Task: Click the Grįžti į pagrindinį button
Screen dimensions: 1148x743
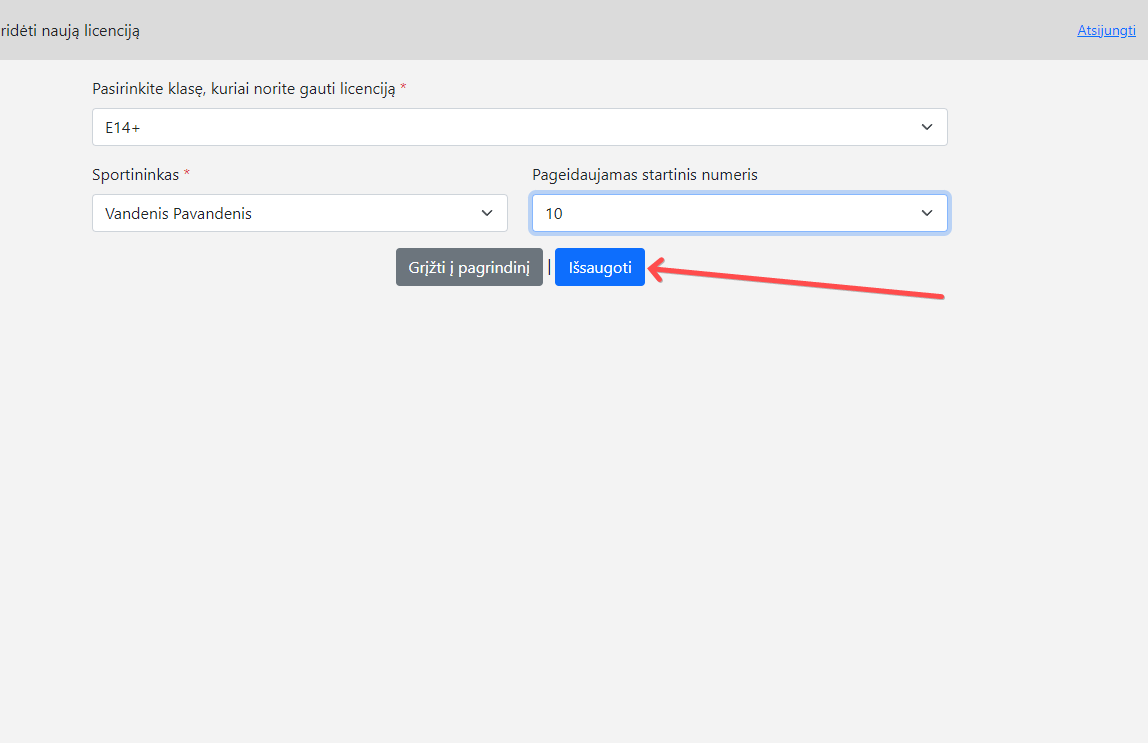Action: 469,267
